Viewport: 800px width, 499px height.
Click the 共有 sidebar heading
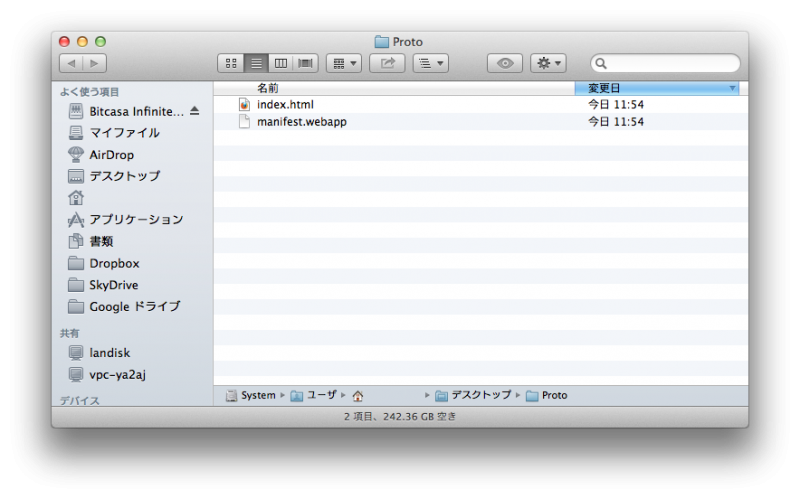pyautogui.click(x=69, y=334)
